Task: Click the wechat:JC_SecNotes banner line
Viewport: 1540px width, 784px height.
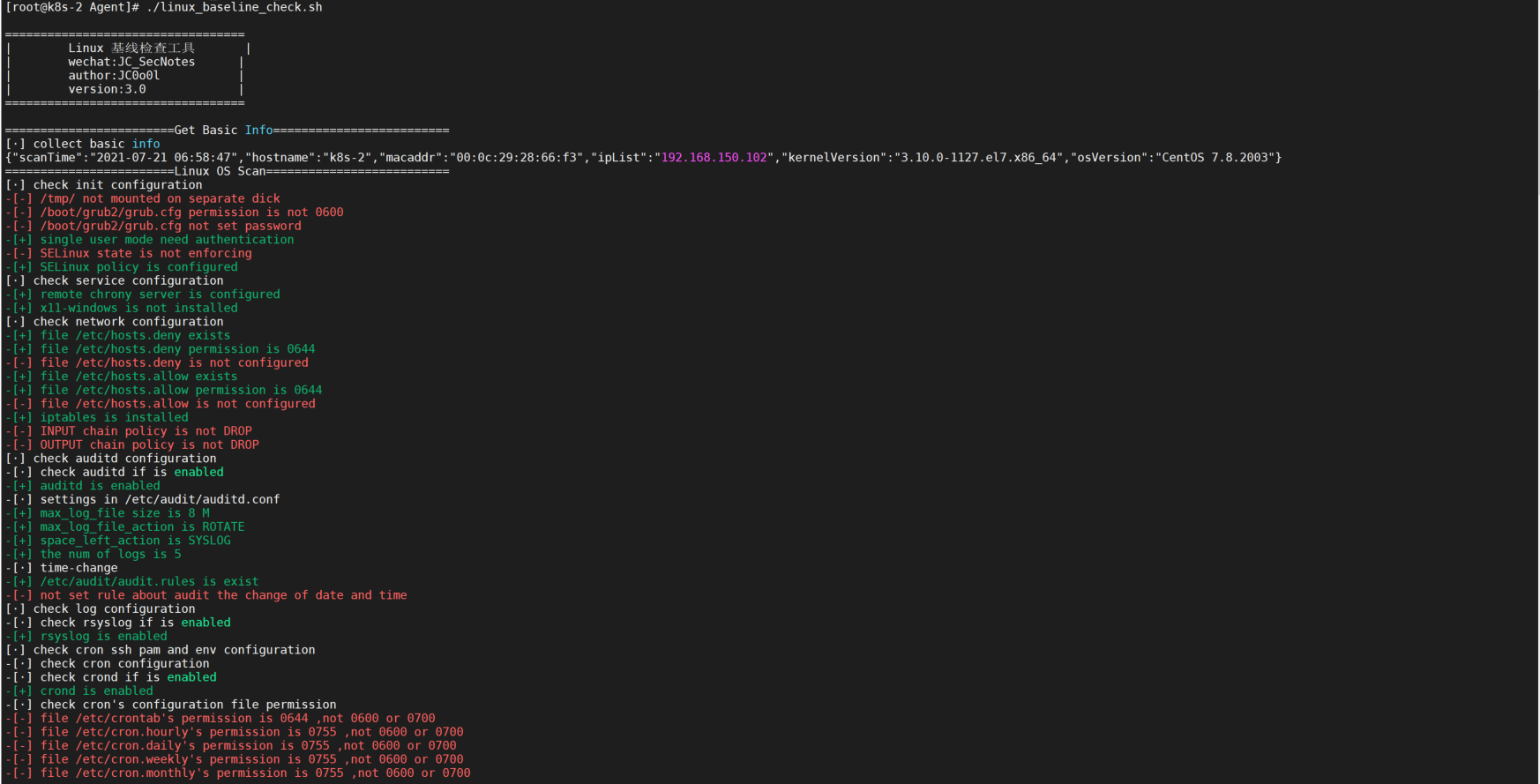Action: [x=131, y=62]
